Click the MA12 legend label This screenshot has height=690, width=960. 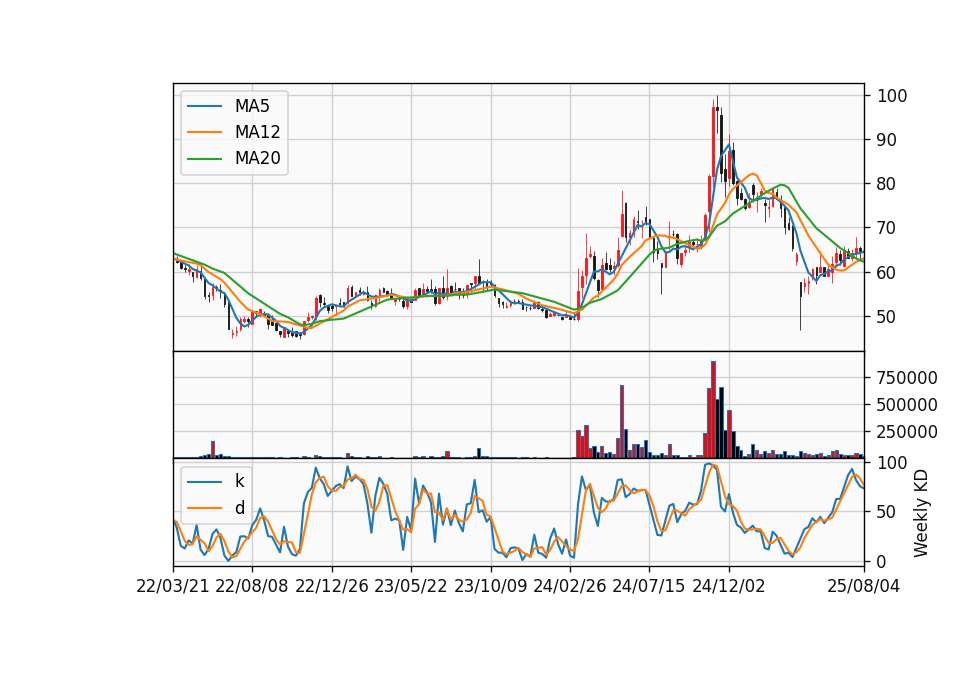click(x=257, y=132)
